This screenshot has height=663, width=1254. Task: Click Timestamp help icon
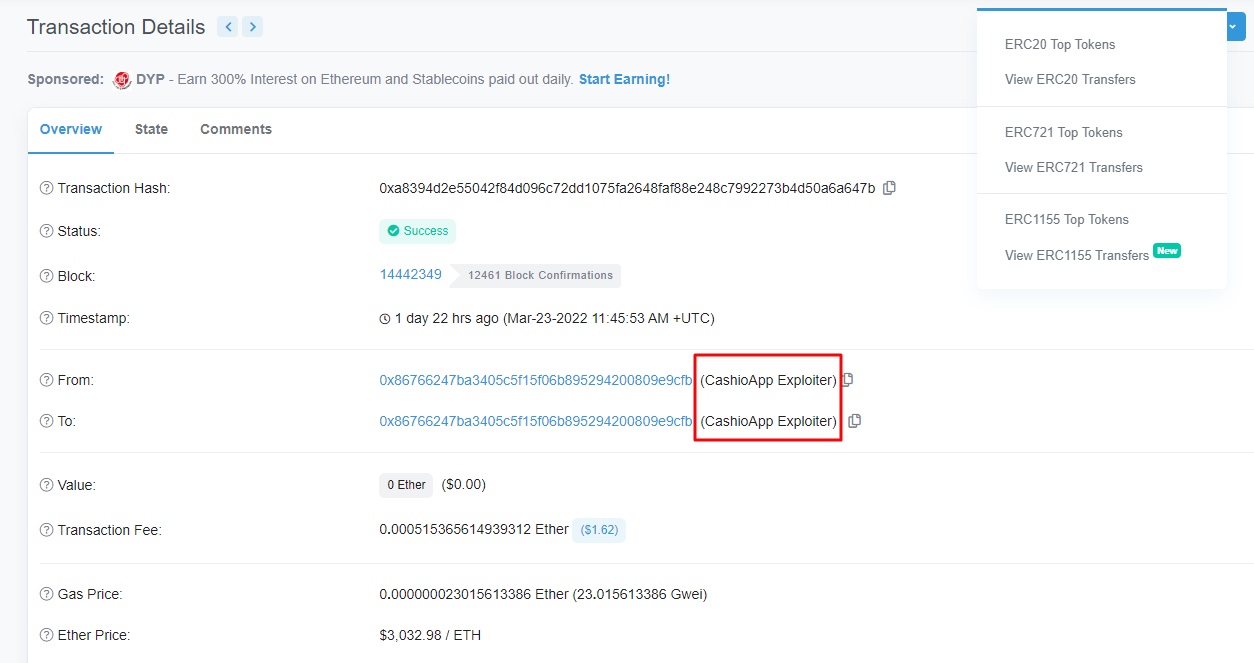click(46, 318)
